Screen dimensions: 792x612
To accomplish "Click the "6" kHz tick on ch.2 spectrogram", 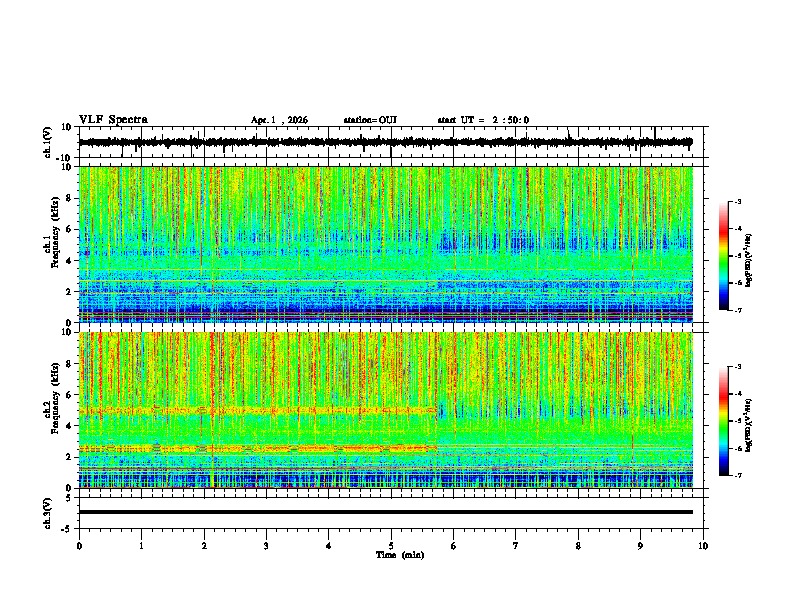I will [x=69, y=394].
